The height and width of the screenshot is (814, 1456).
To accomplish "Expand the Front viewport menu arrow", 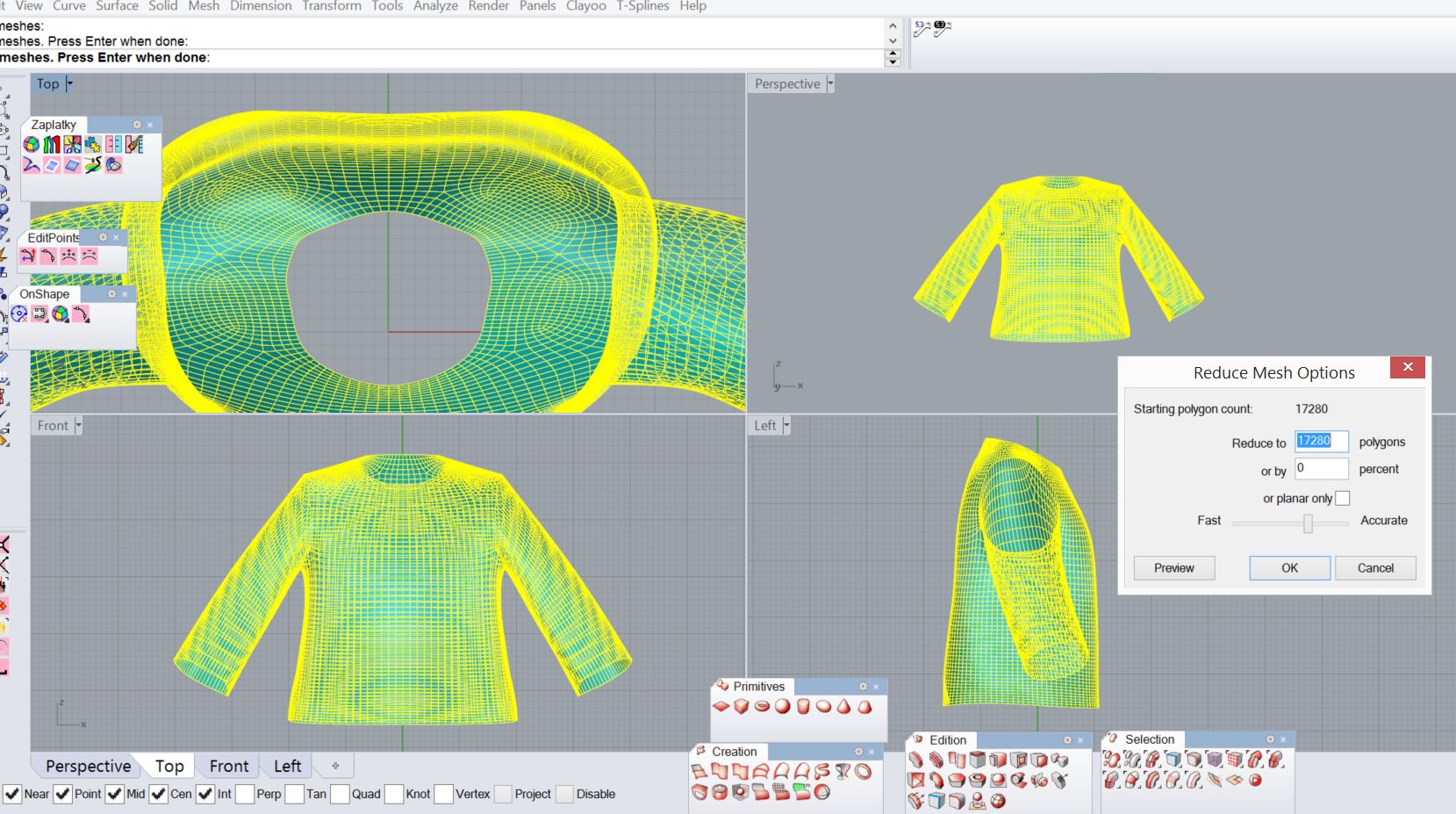I will click(78, 426).
